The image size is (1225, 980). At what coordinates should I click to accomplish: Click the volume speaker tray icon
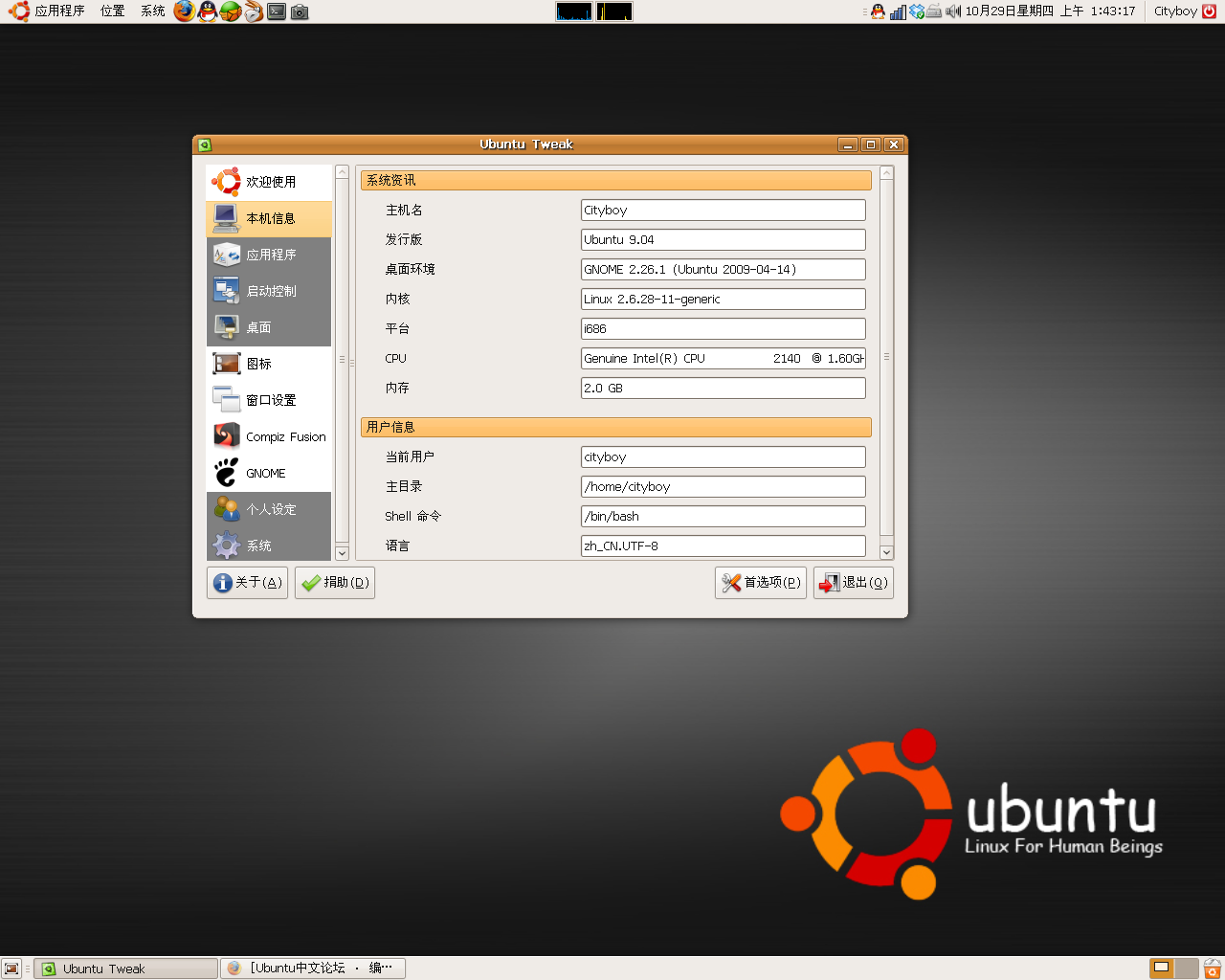[953, 11]
